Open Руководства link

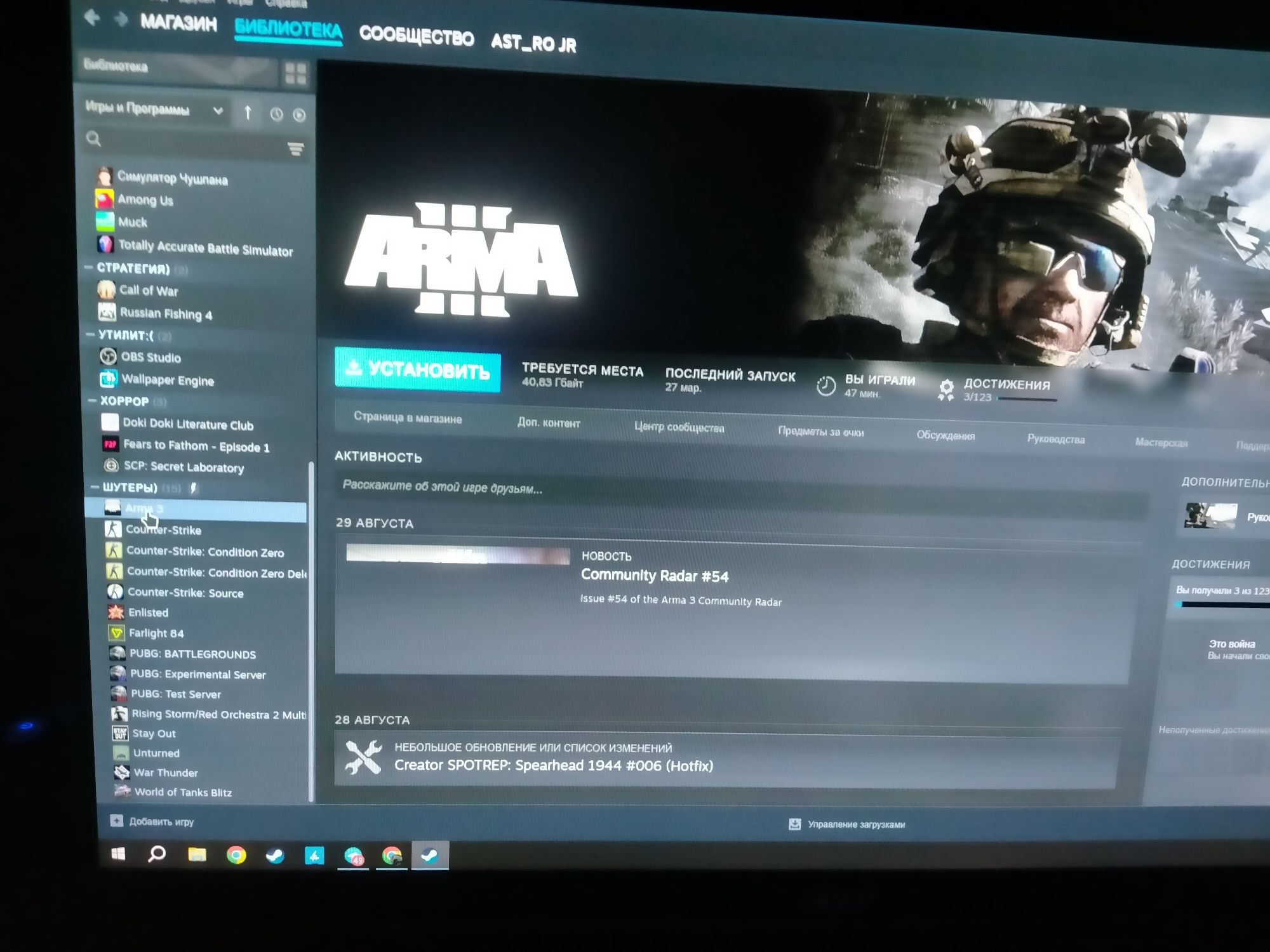tap(1056, 439)
